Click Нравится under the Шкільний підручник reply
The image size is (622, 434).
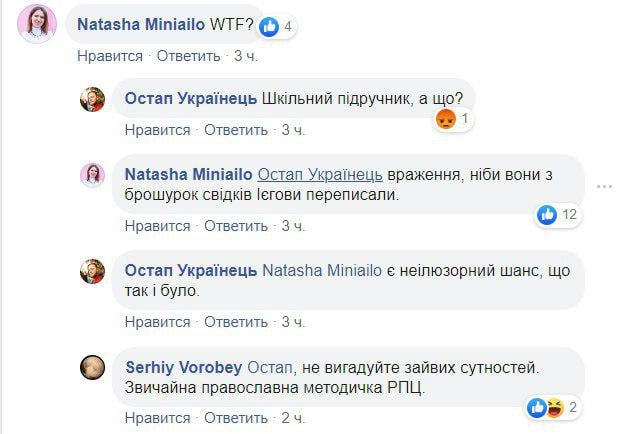(157, 130)
